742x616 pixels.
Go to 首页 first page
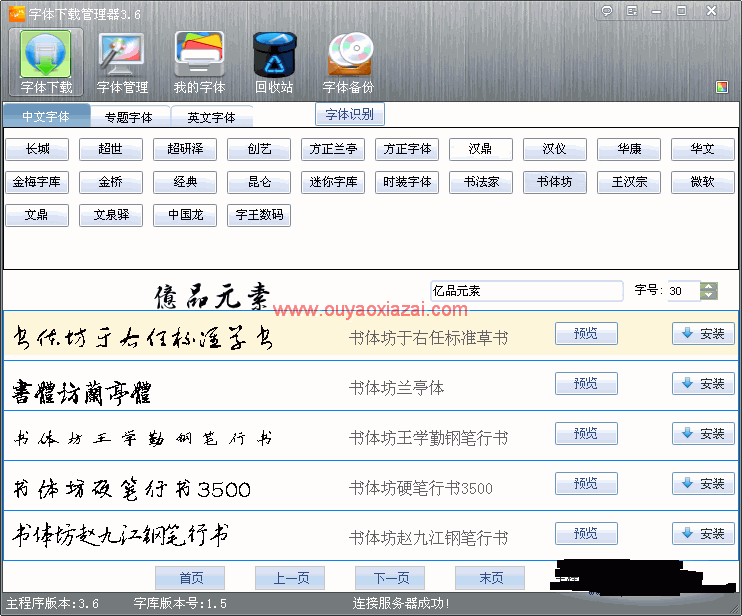[190, 578]
